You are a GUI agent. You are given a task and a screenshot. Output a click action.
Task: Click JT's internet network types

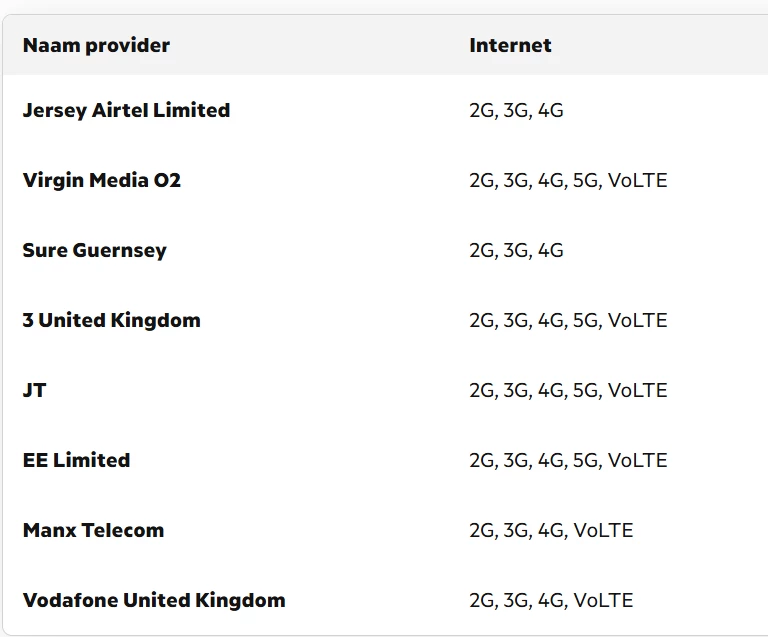[x=568, y=391]
